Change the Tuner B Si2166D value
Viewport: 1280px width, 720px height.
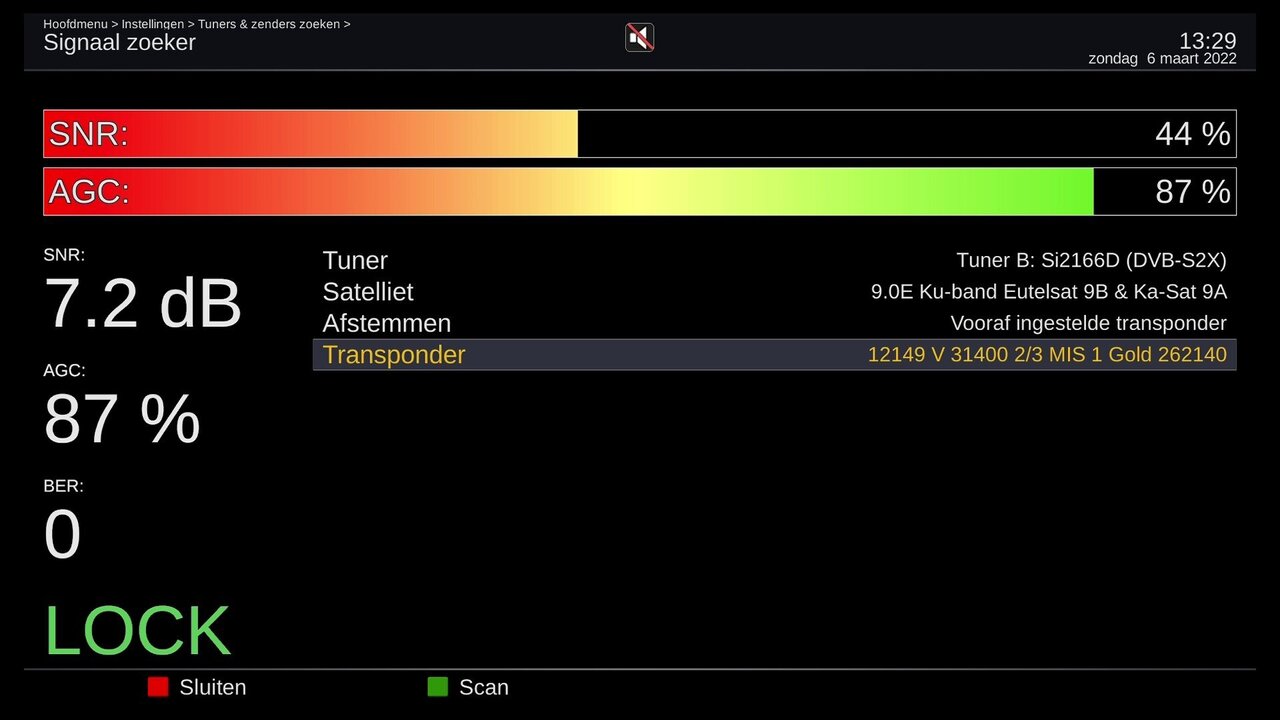click(x=1090, y=261)
